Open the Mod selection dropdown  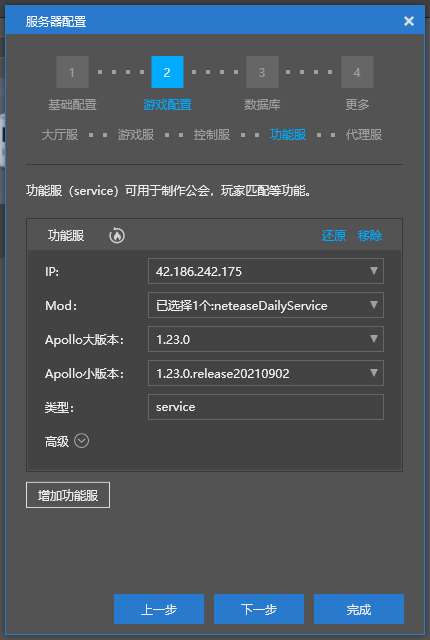(266, 305)
